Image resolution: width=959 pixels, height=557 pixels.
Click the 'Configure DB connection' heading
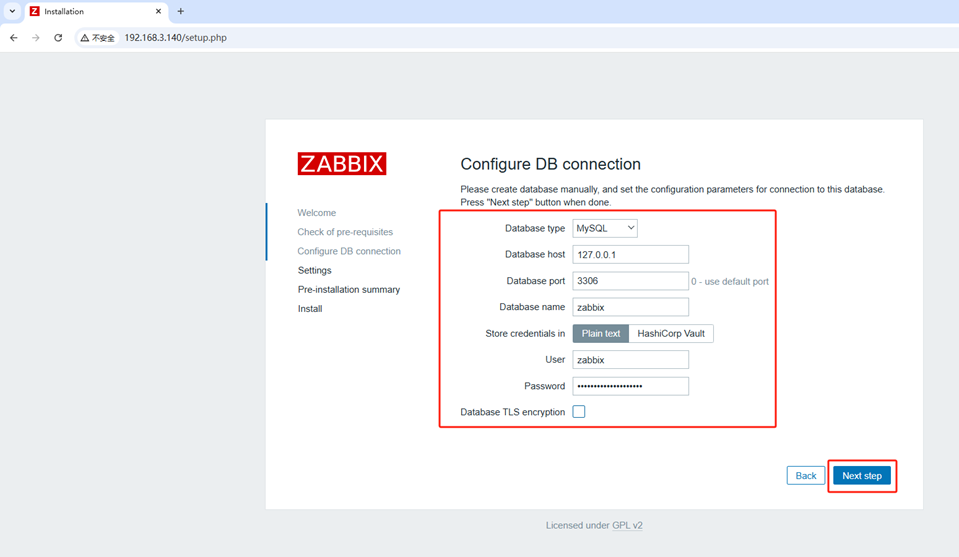pos(550,164)
